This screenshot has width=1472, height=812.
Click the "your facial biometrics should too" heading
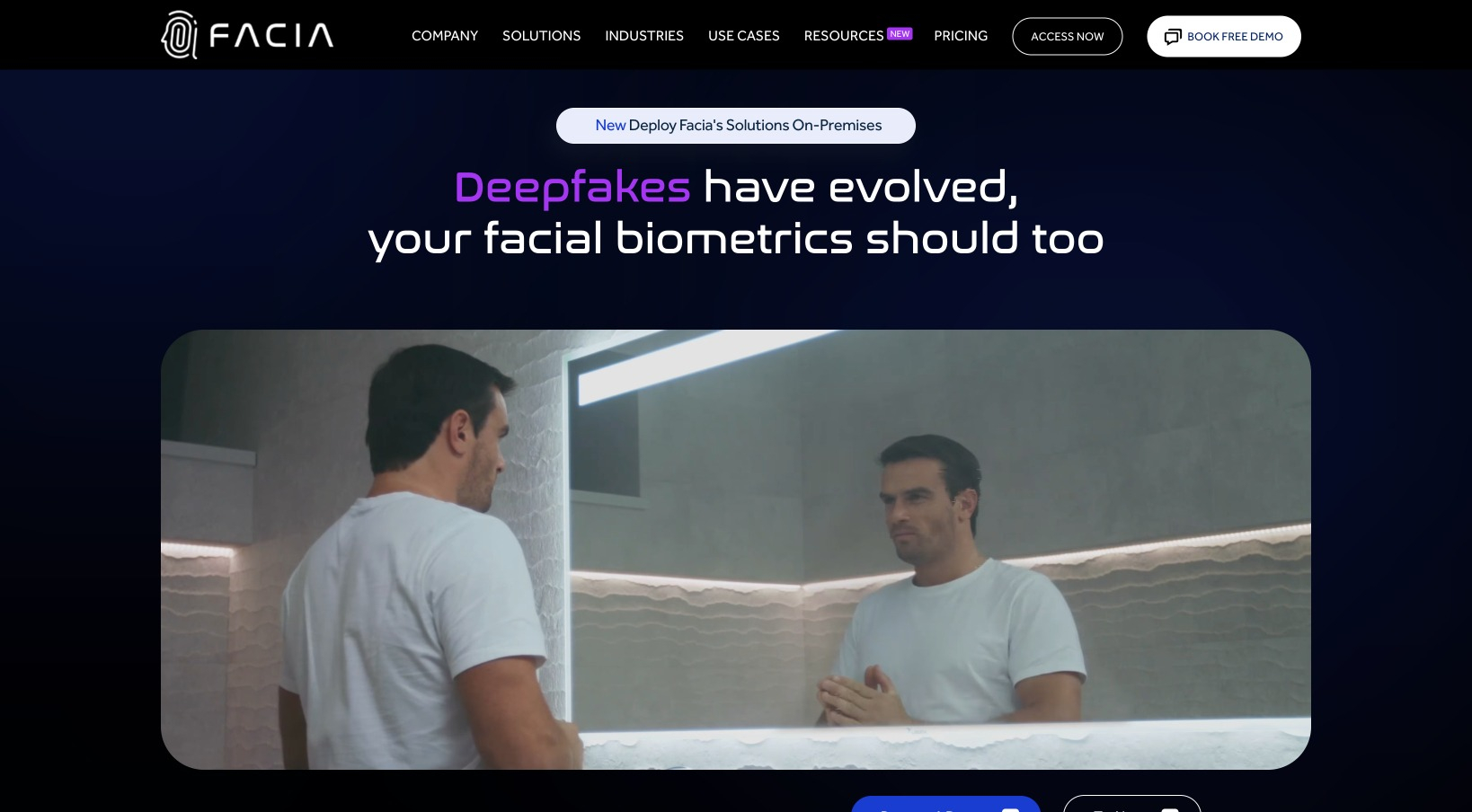click(735, 239)
